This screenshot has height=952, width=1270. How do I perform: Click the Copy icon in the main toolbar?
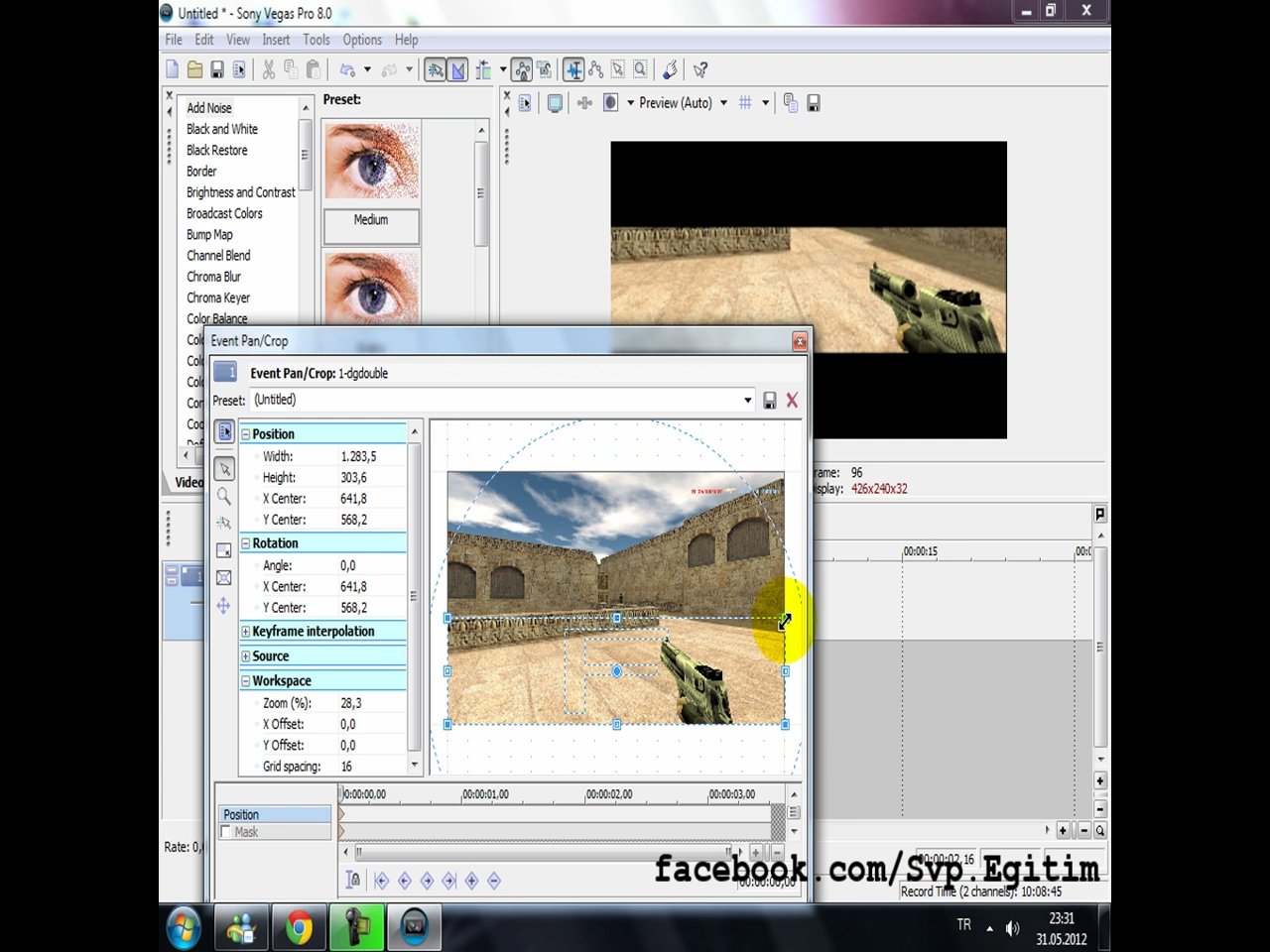[x=291, y=69]
